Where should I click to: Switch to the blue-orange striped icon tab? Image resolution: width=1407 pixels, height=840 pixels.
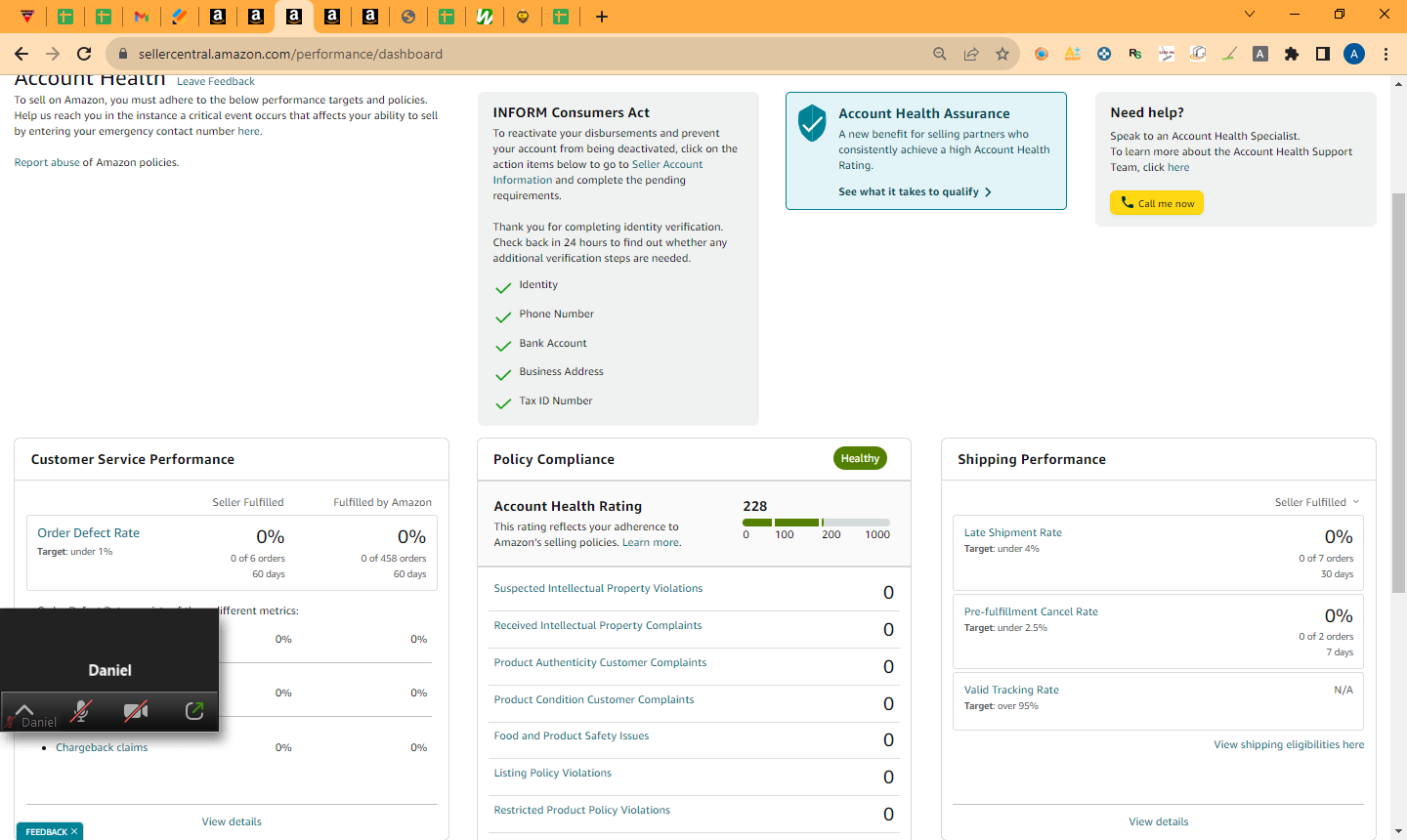(x=180, y=16)
